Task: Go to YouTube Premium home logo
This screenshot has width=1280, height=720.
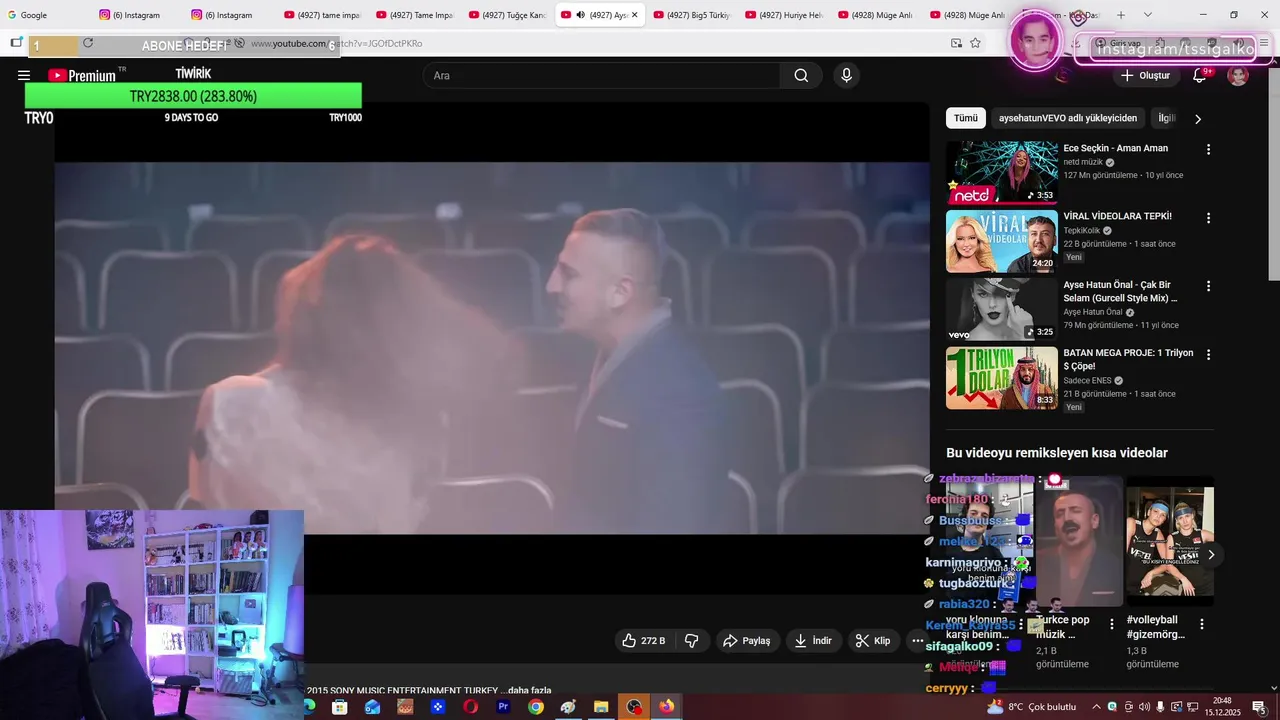Action: coord(84,75)
